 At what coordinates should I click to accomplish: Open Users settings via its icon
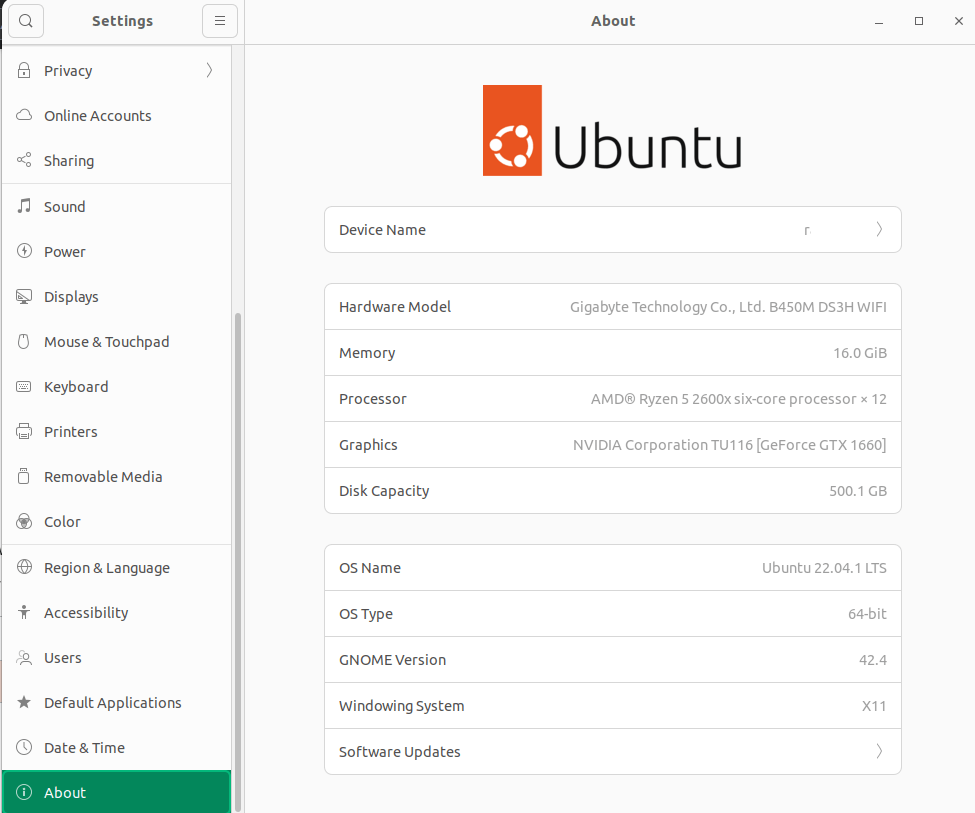pyautogui.click(x=23, y=657)
